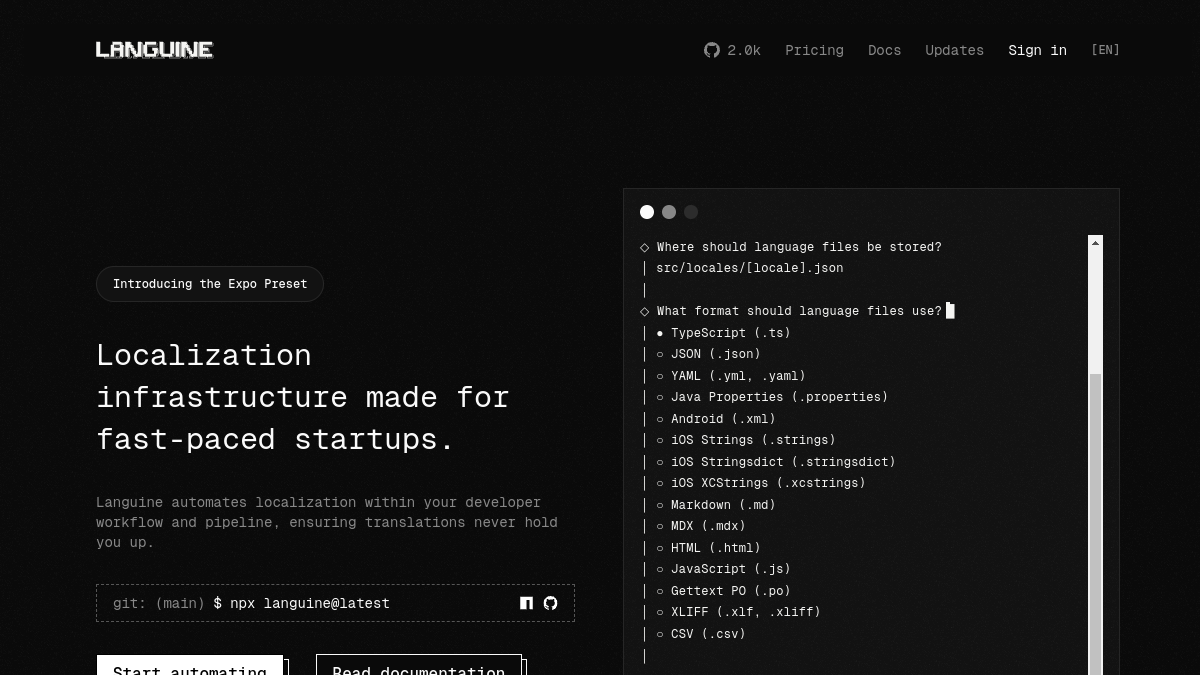1200x675 pixels.
Task: Click the "Localization infrastructure" headline
Action: tap(303, 397)
